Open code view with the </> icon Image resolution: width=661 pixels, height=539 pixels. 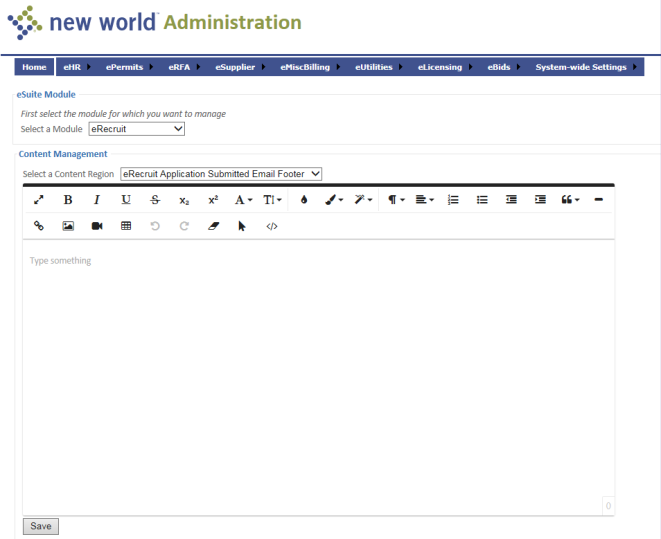coord(271,227)
